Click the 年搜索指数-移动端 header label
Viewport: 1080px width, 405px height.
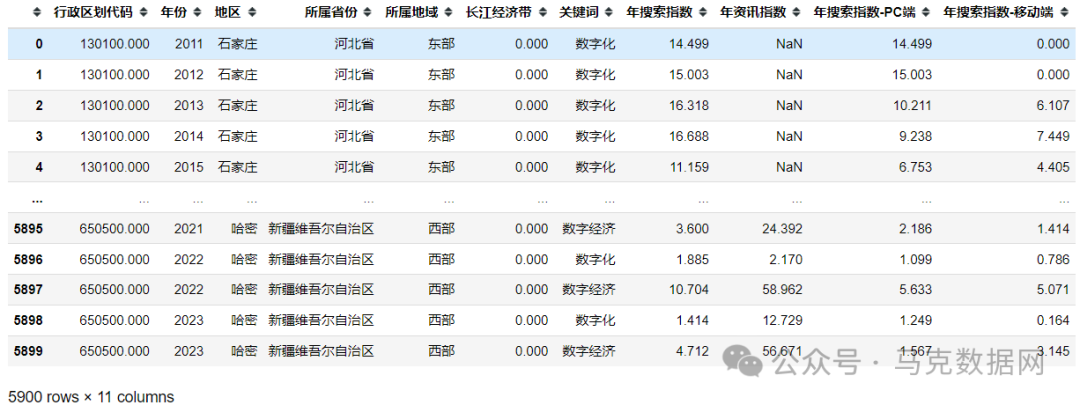click(1000, 12)
